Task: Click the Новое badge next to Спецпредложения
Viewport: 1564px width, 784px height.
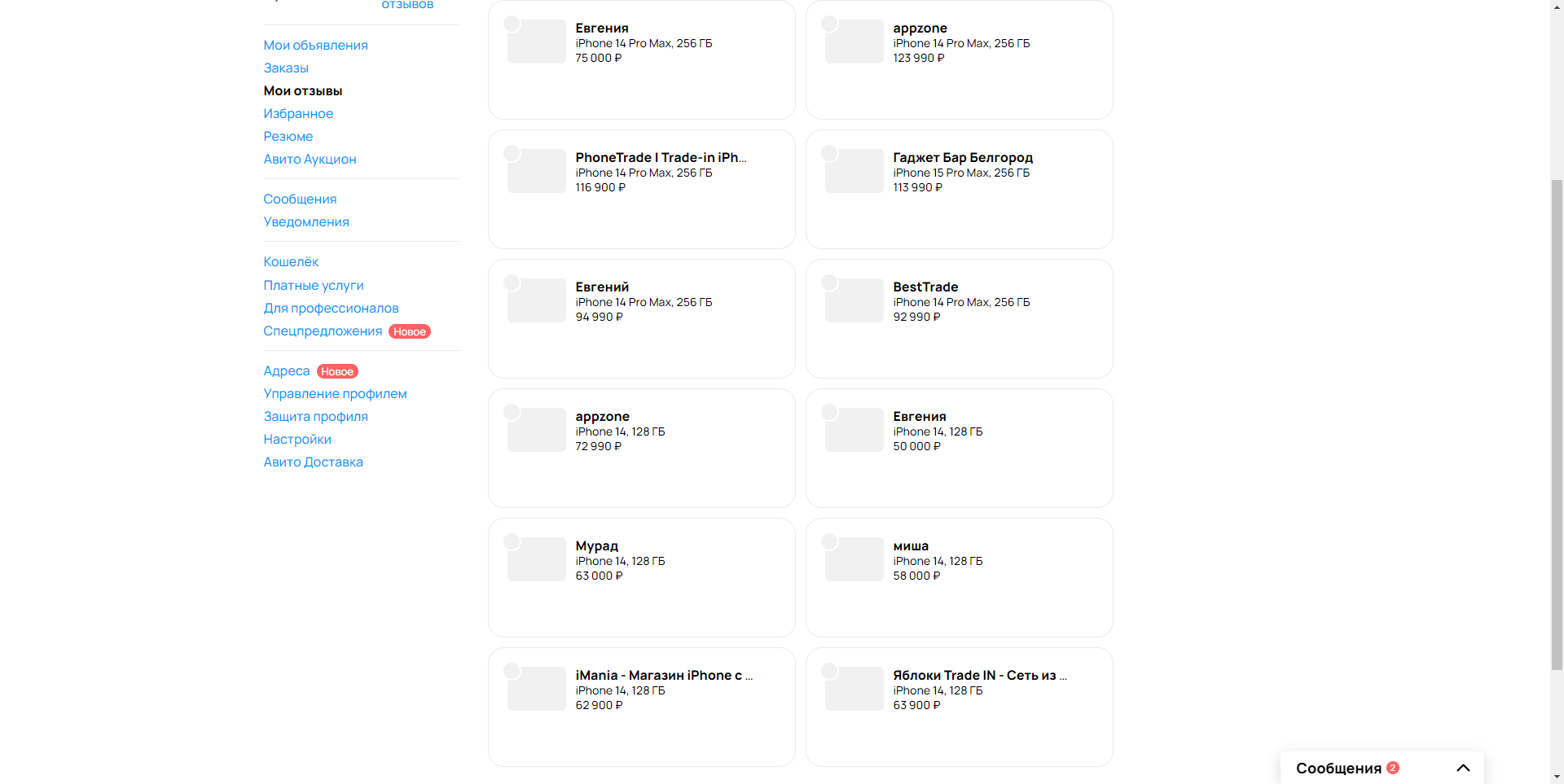Action: click(410, 331)
